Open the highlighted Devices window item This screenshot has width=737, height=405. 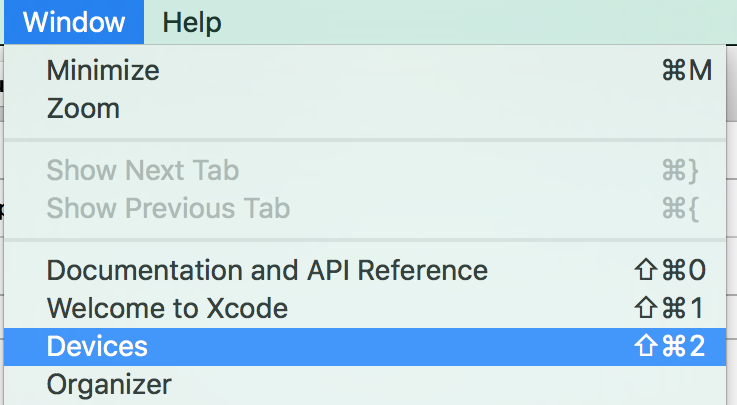[x=97, y=346]
